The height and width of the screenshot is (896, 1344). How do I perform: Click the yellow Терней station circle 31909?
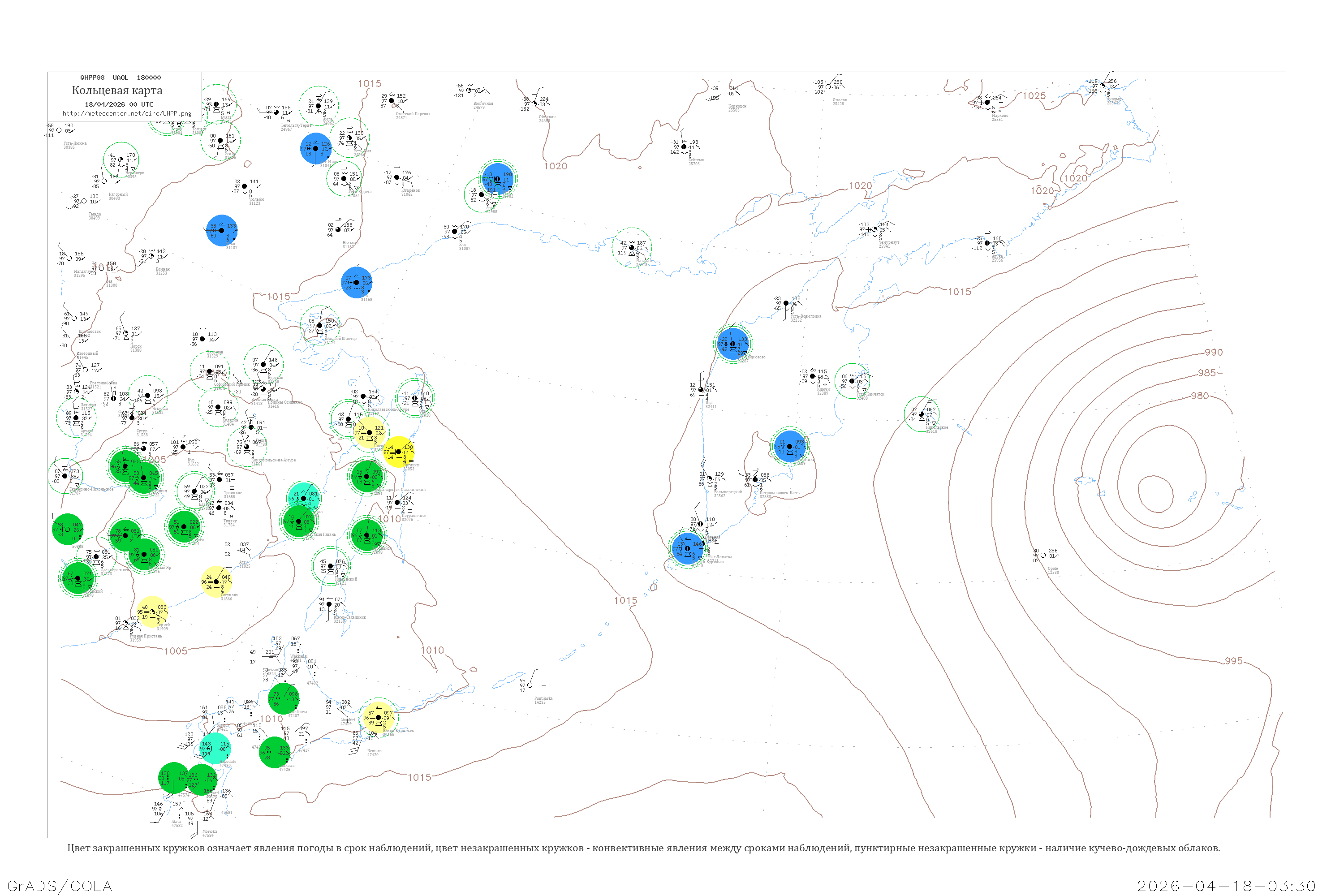click(x=152, y=612)
